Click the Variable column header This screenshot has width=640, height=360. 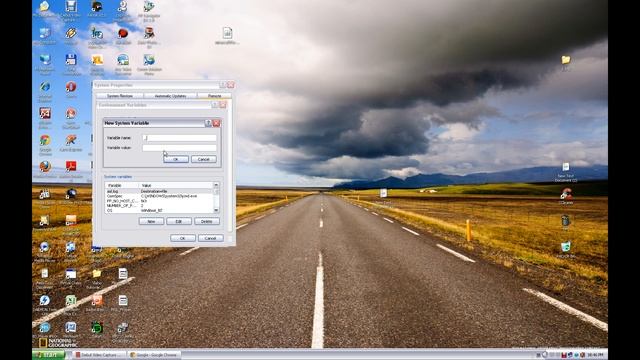tap(122, 186)
